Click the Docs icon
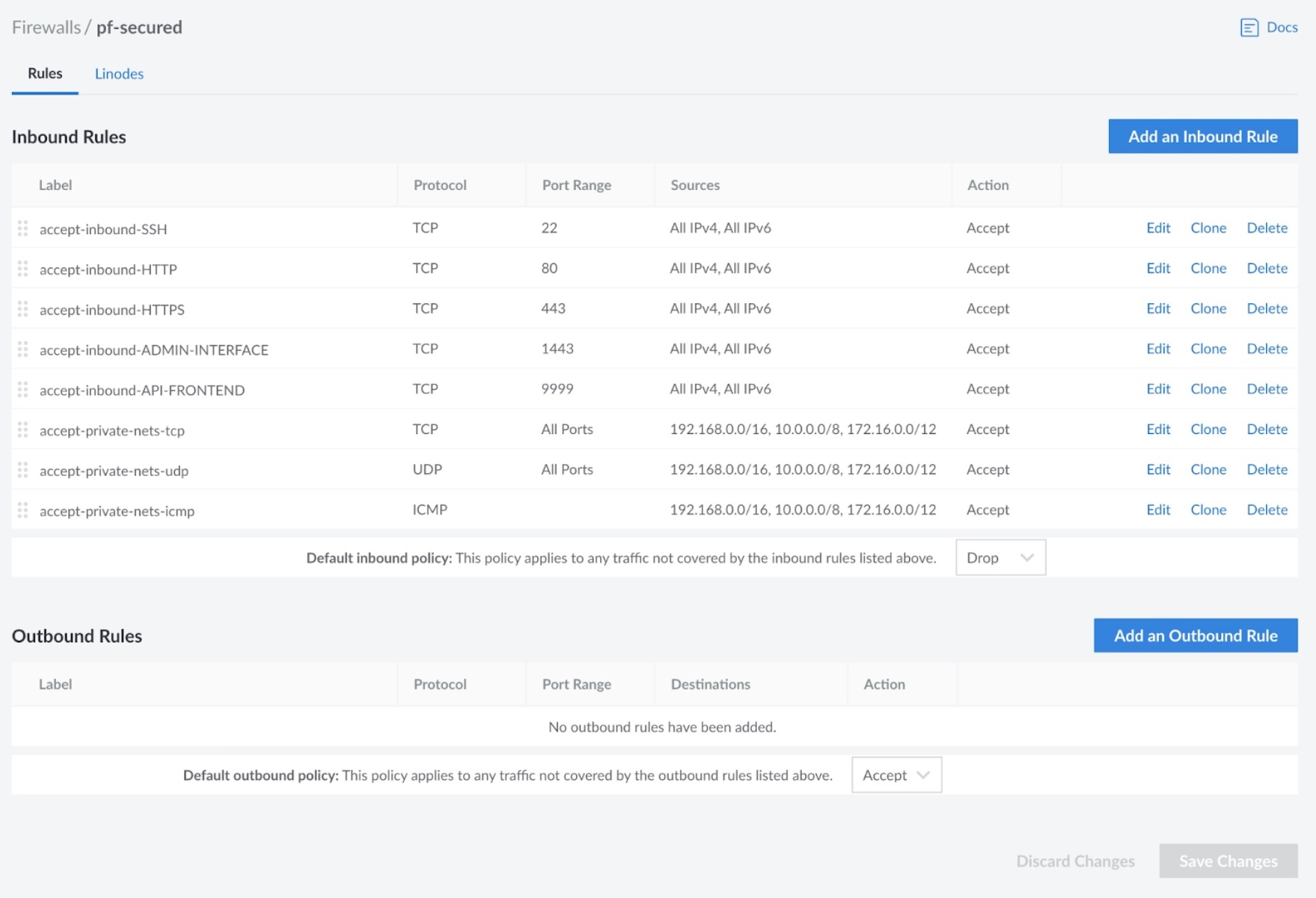This screenshot has height=898, width=1316. tap(1250, 27)
